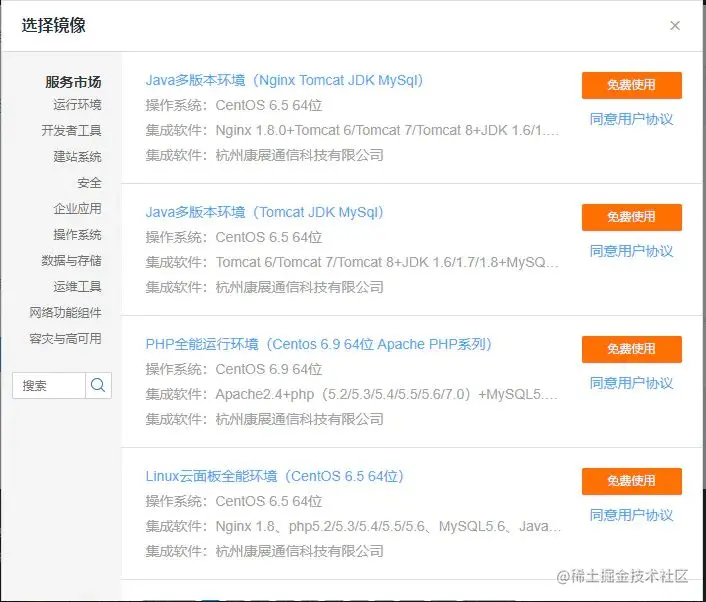Click the Tomcat 6/Tomcat 7/Tomcat 8+JDK software text

click(387, 262)
